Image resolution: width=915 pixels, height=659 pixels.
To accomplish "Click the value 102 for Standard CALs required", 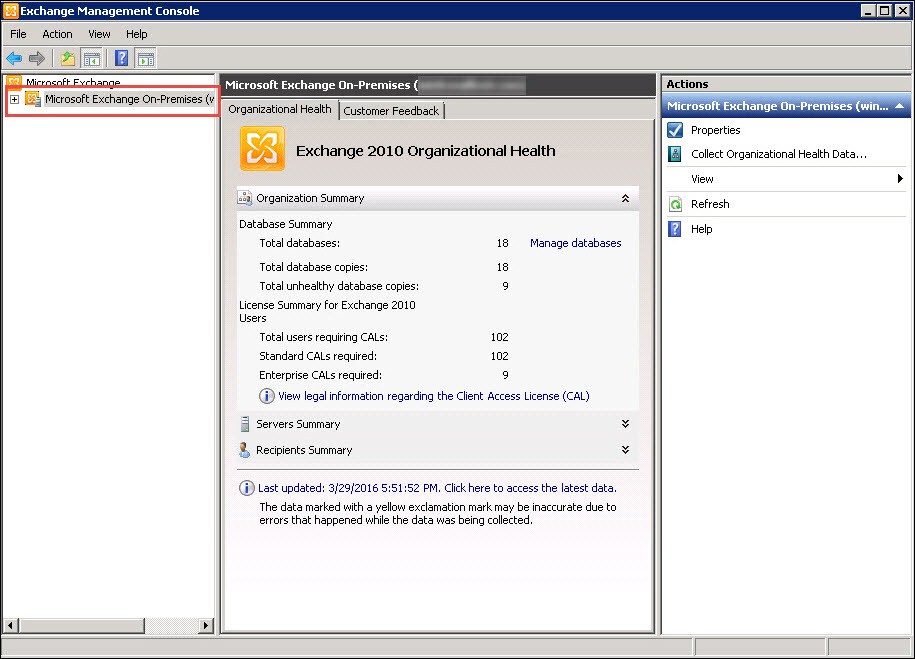I will click(x=500, y=356).
